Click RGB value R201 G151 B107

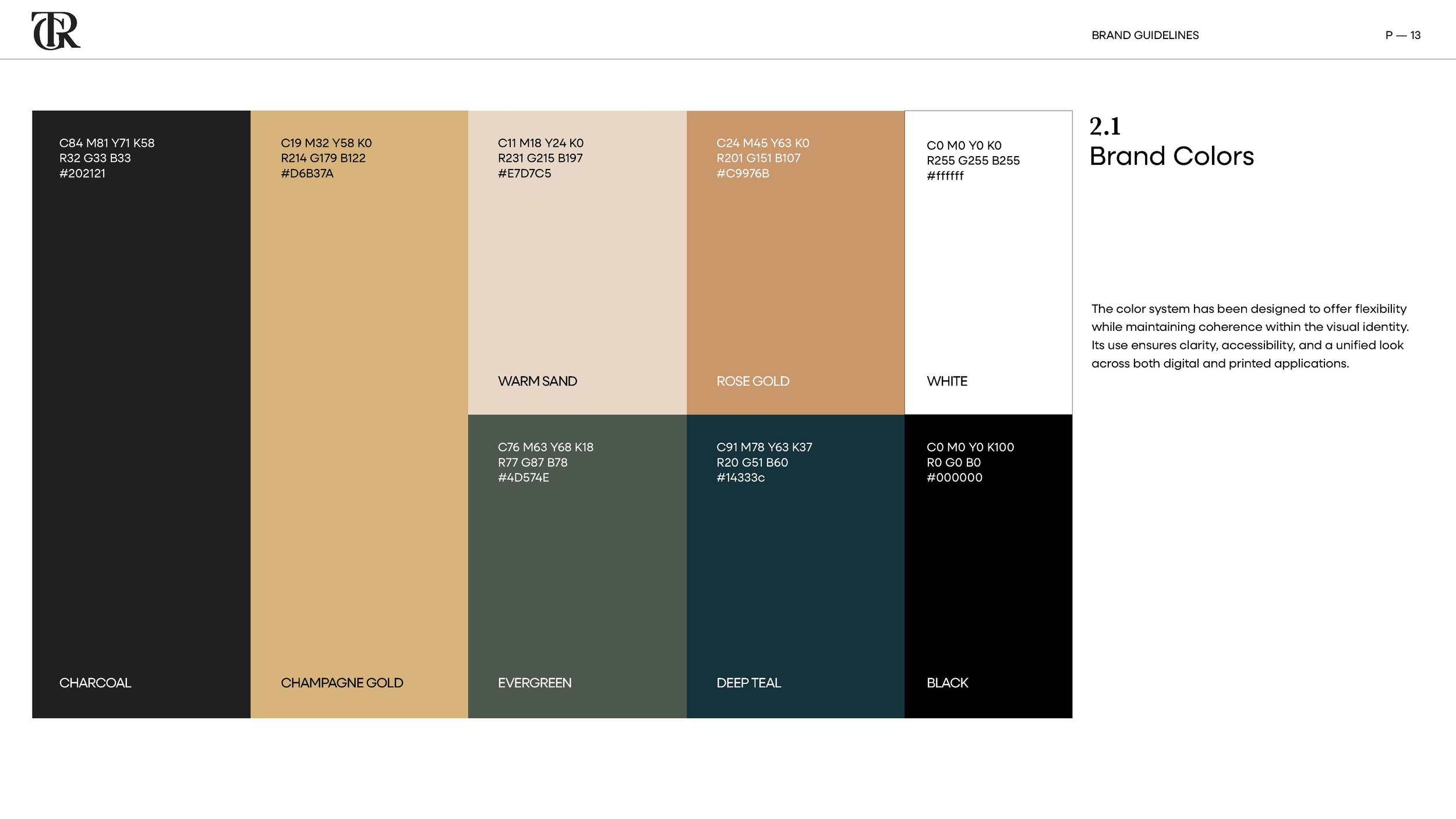758,158
